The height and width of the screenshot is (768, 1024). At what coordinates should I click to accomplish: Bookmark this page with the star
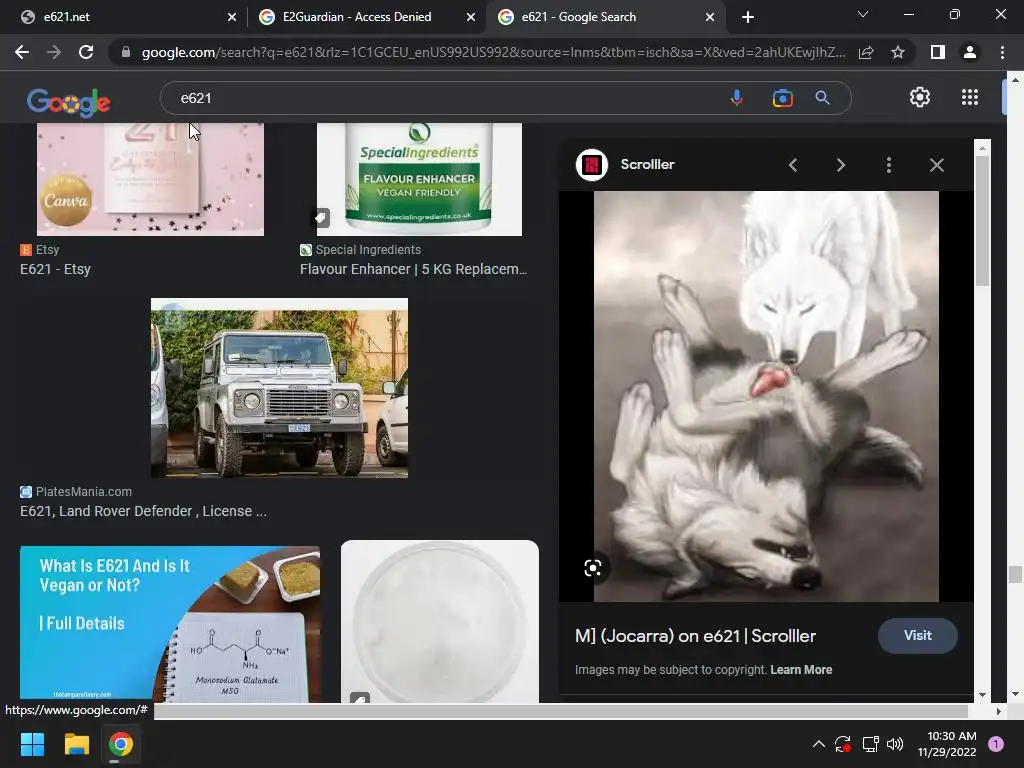pyautogui.click(x=898, y=52)
